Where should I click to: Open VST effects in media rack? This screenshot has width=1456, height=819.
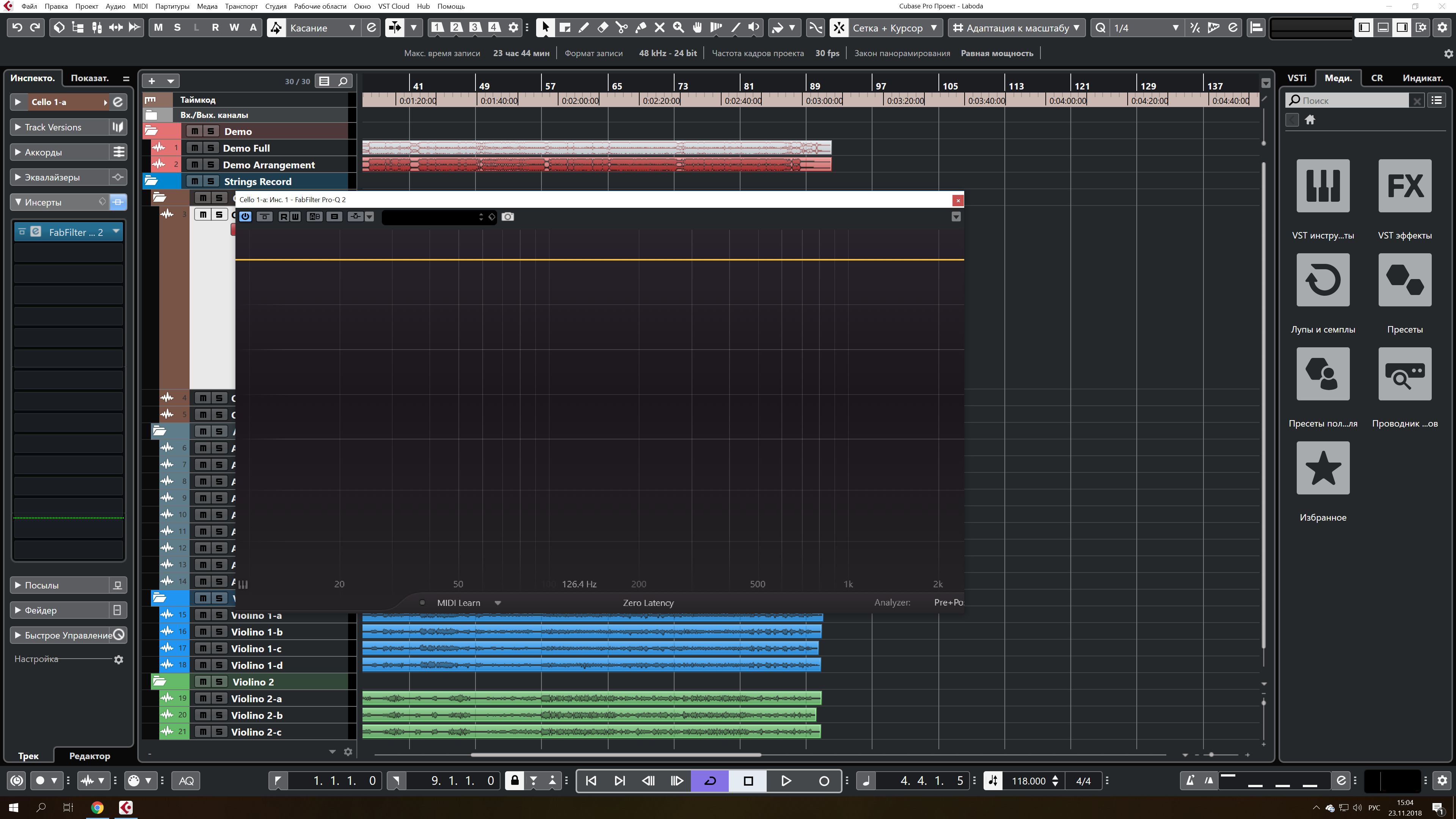[1404, 186]
